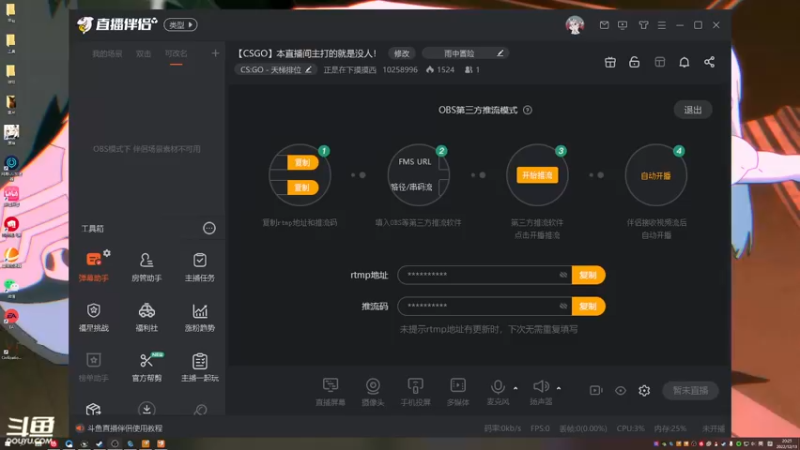Add a new scene with plus

(215, 53)
